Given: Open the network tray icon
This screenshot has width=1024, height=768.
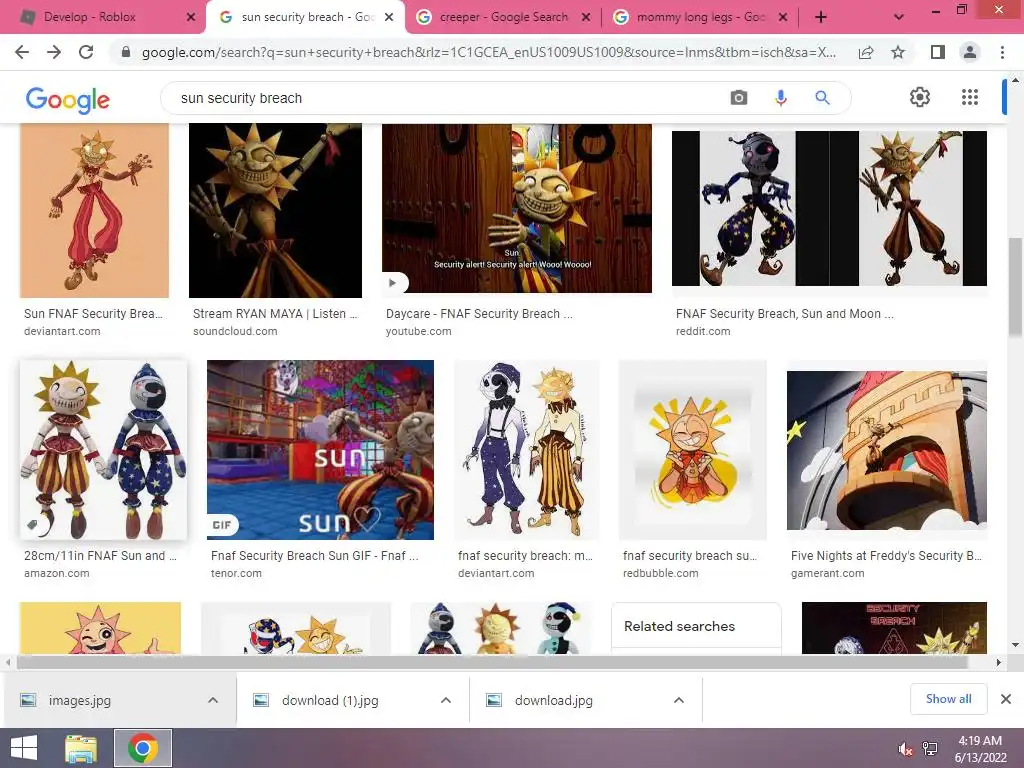Looking at the screenshot, I should click(930, 749).
